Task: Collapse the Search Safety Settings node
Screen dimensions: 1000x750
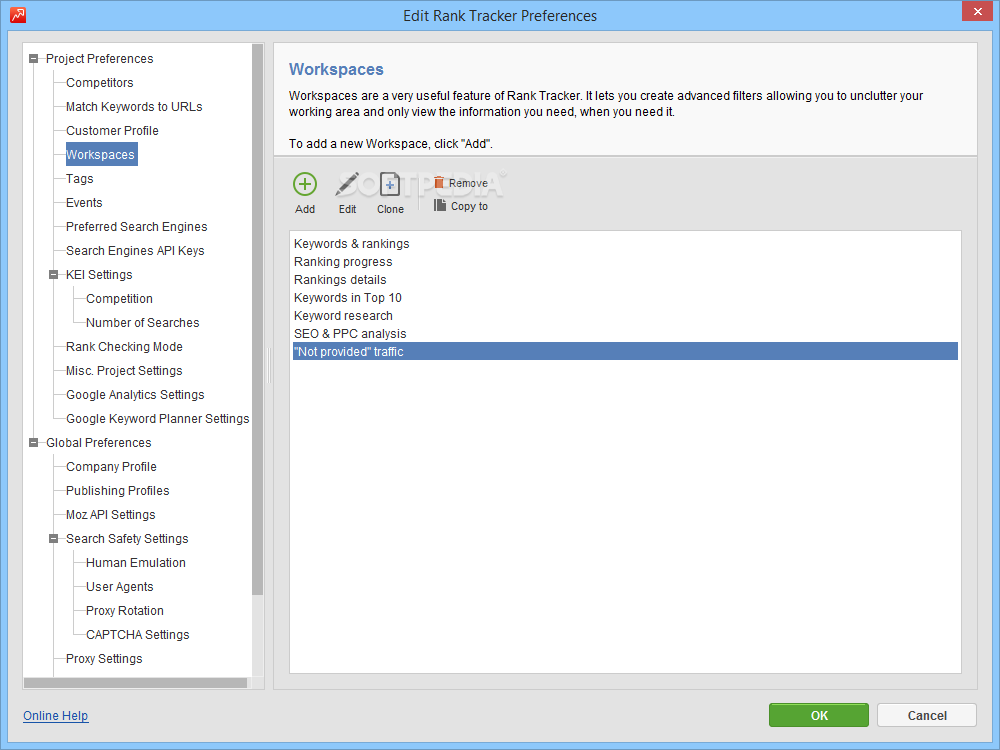Action: point(54,539)
